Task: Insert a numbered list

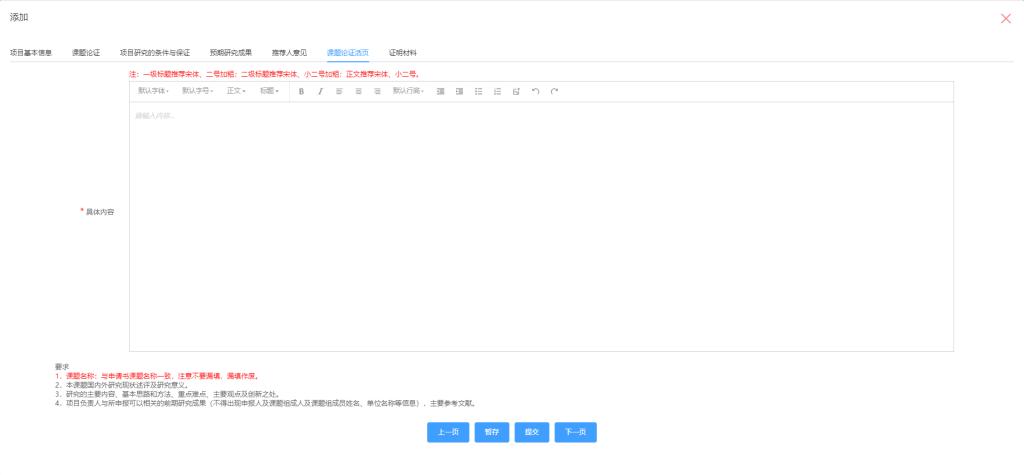Action: click(x=497, y=91)
